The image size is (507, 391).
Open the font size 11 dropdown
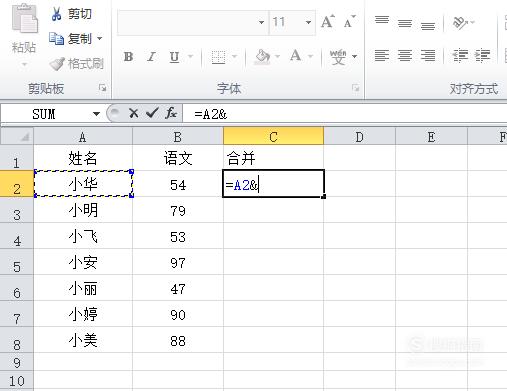(x=308, y=22)
